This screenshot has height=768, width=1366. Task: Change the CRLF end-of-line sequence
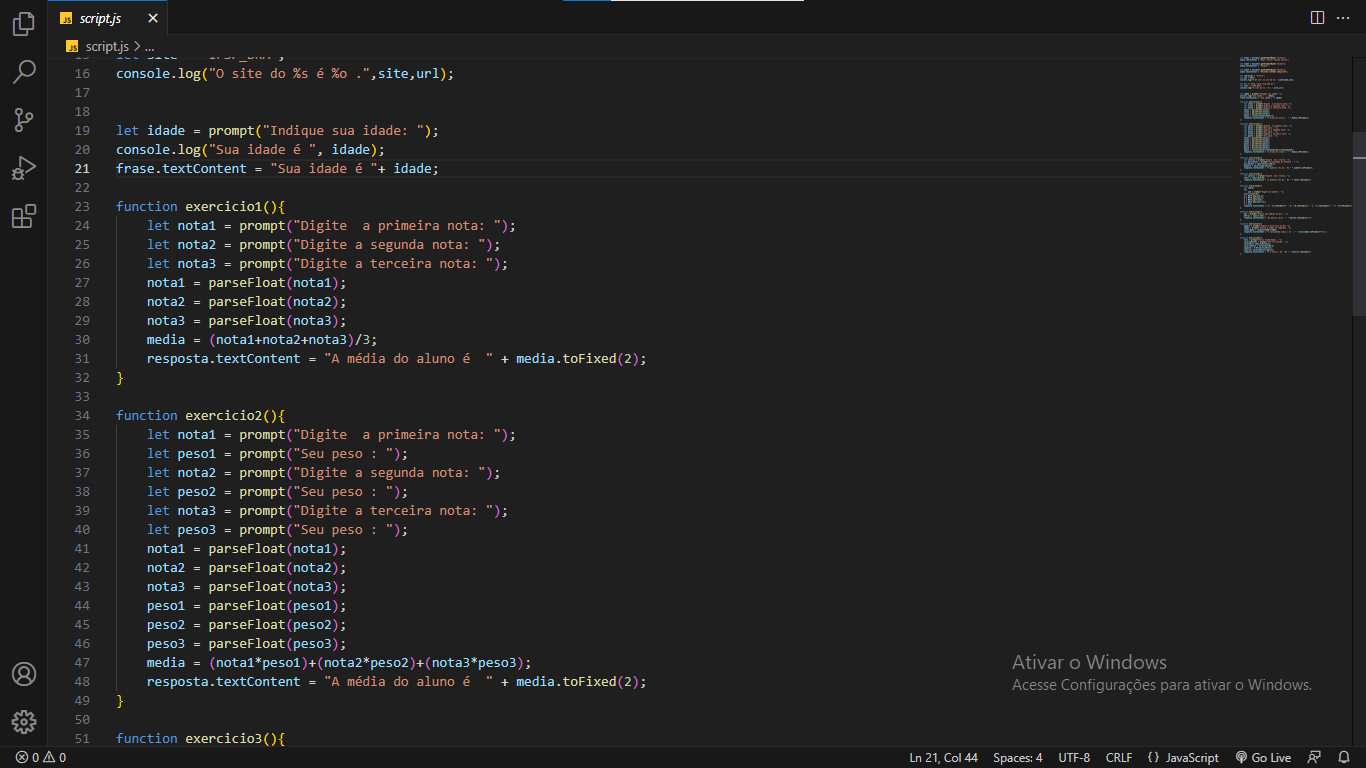click(1118, 758)
